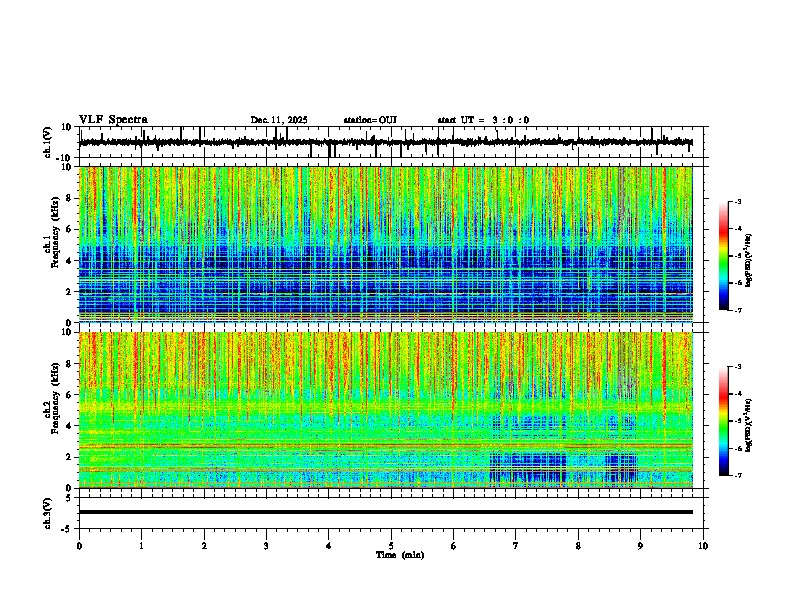The image size is (792, 612).
Task: Click the "start UT = 3 : 0 : 0" label
Action: 483,120
